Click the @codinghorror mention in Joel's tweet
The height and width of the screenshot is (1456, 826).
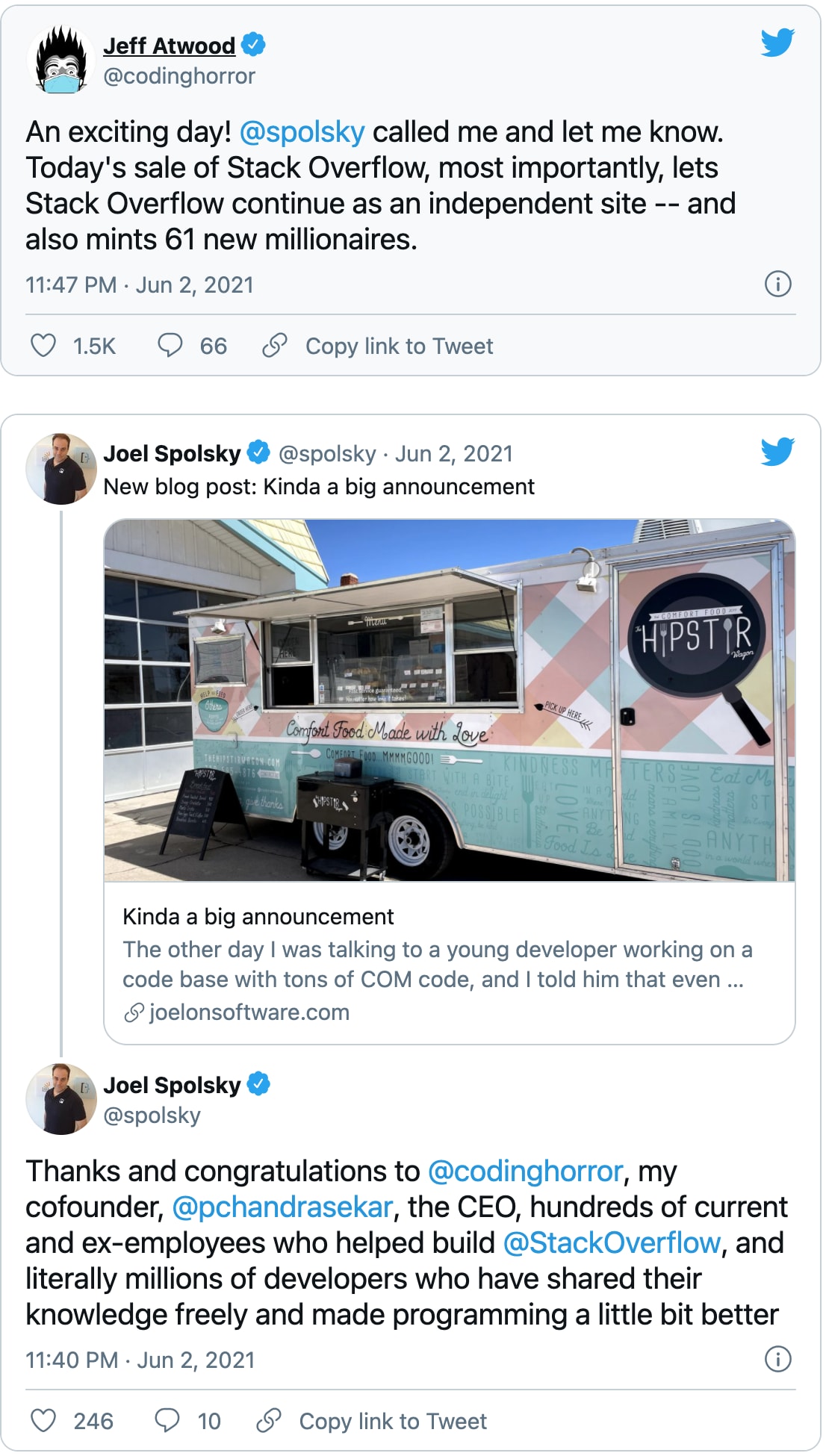coord(525,1172)
